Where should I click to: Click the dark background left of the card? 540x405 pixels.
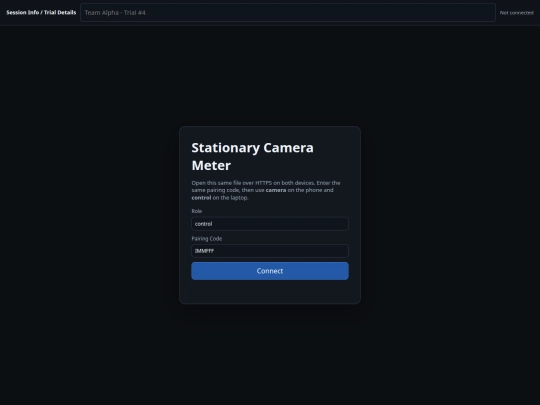[90, 215]
